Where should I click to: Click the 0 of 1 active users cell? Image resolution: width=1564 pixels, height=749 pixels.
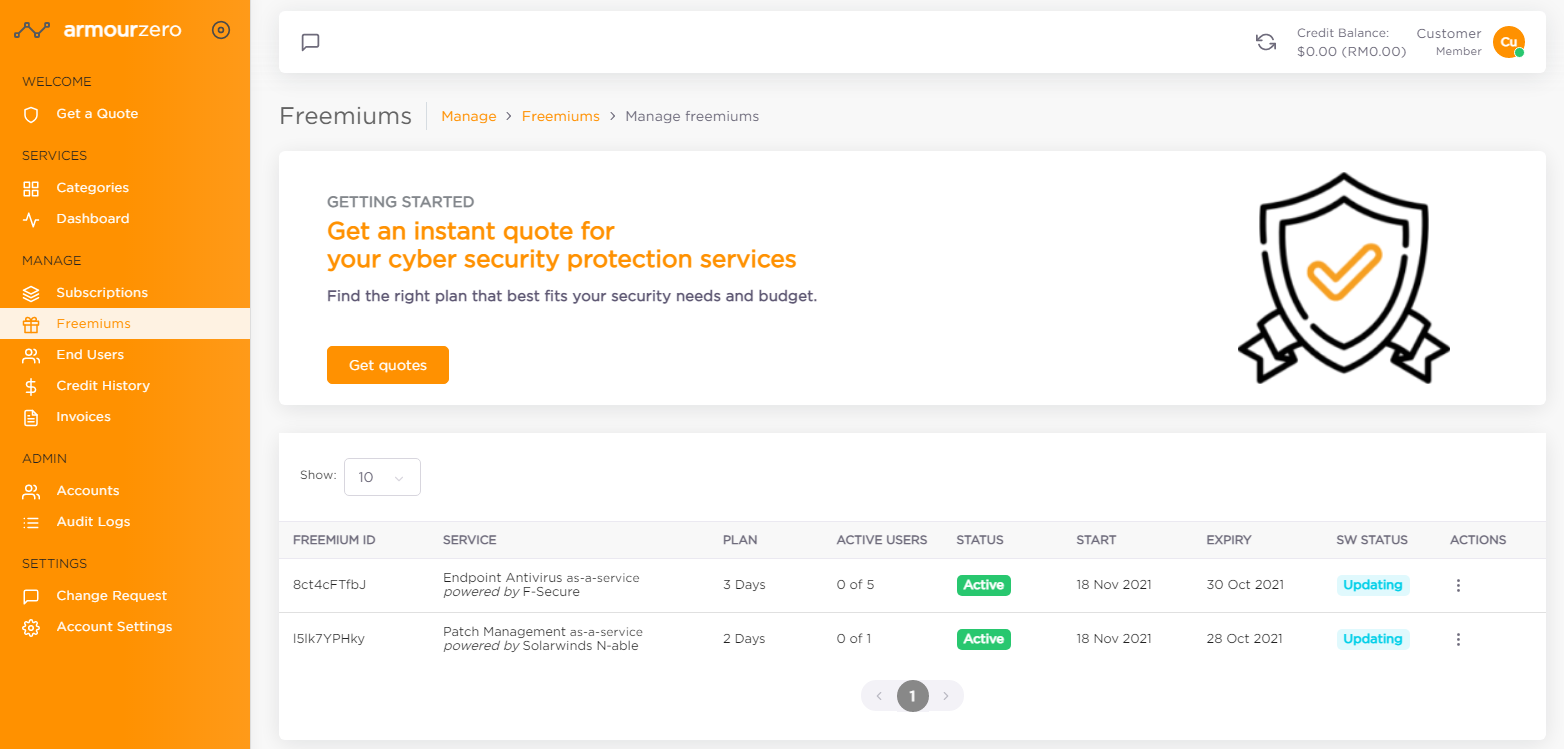(x=854, y=639)
